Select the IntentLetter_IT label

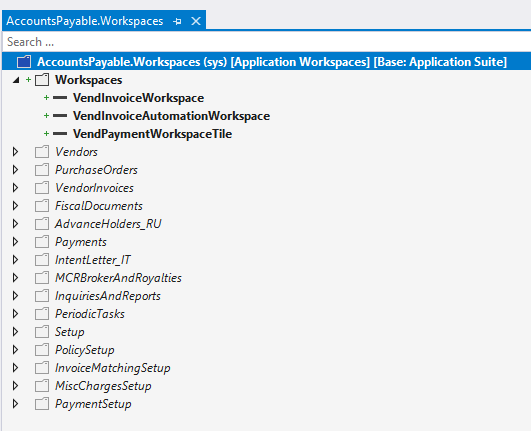pos(93,260)
